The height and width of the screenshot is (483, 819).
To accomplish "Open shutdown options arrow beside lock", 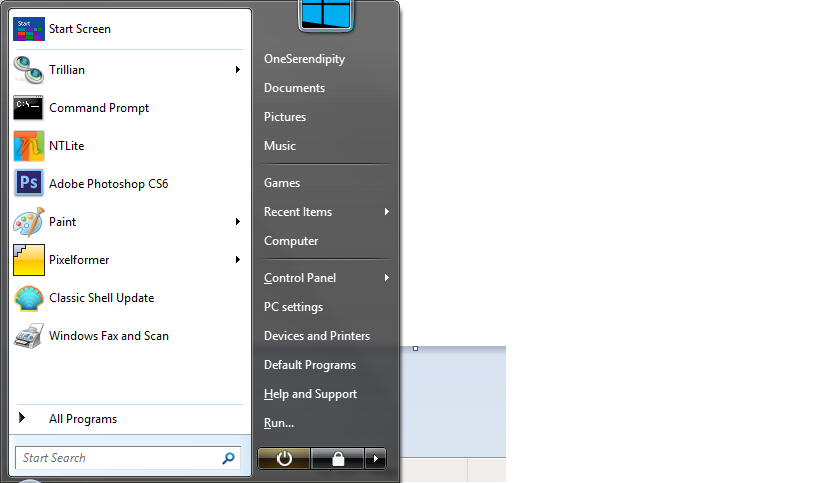I will coord(376,459).
